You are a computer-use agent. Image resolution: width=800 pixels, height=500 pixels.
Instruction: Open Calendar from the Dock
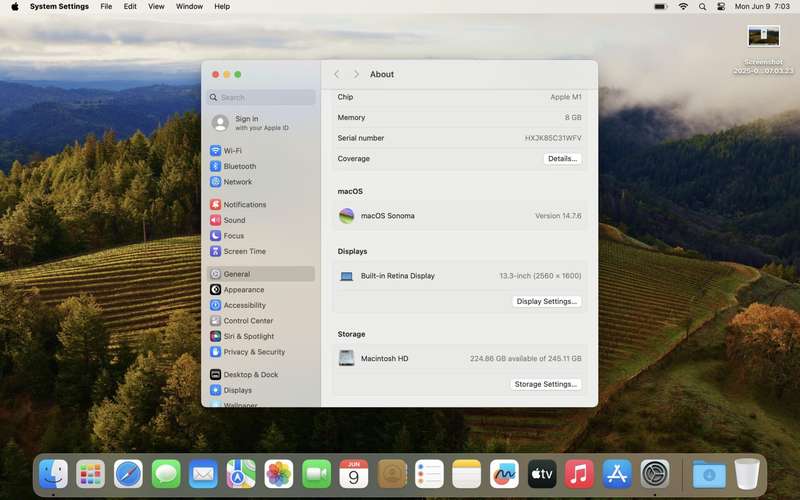(354, 474)
